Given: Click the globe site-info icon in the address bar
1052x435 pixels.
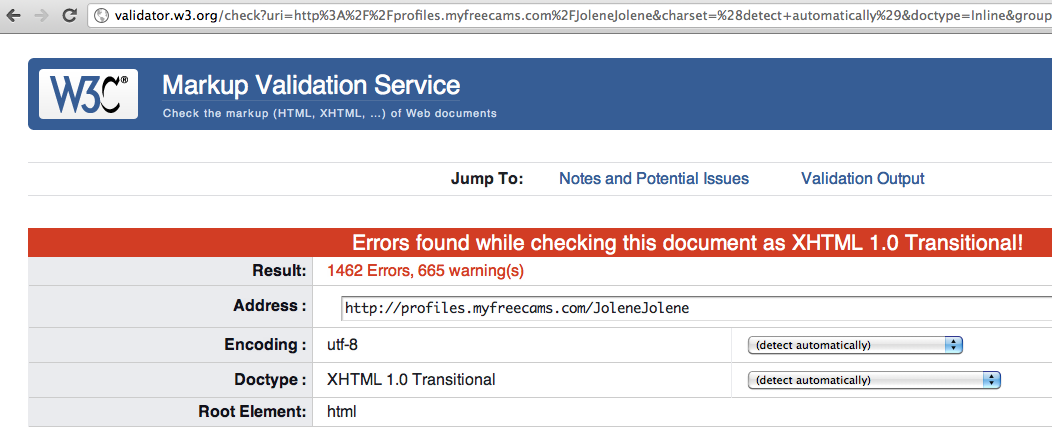Looking at the screenshot, I should [x=101, y=15].
